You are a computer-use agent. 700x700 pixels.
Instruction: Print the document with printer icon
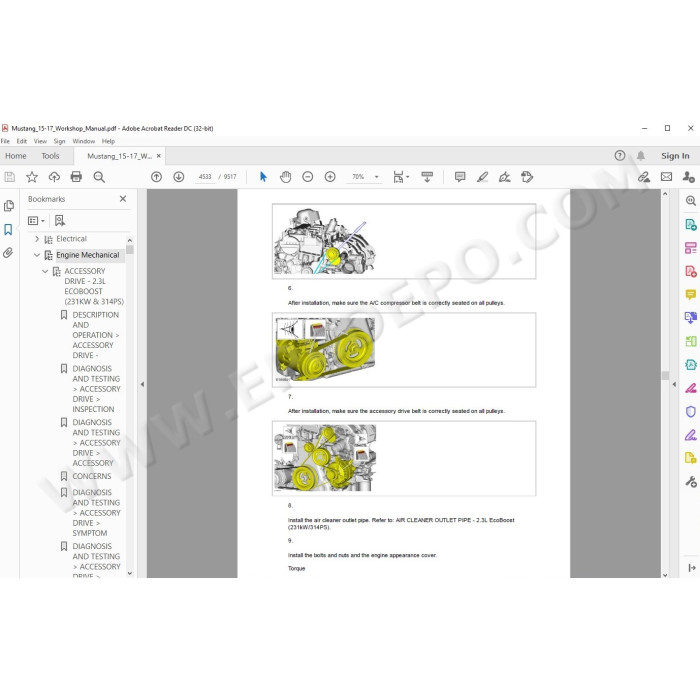76,177
